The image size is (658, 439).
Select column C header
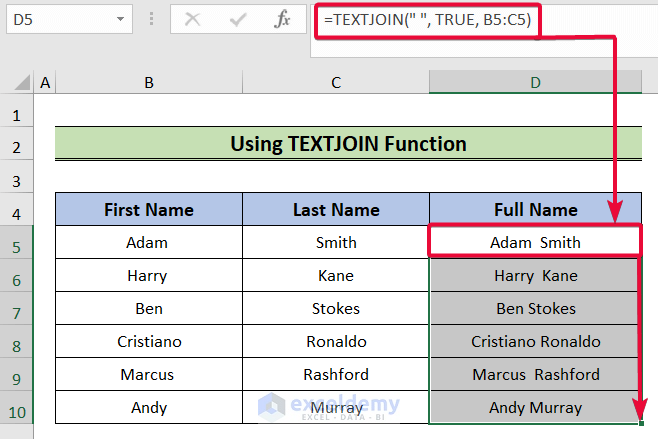[336, 83]
